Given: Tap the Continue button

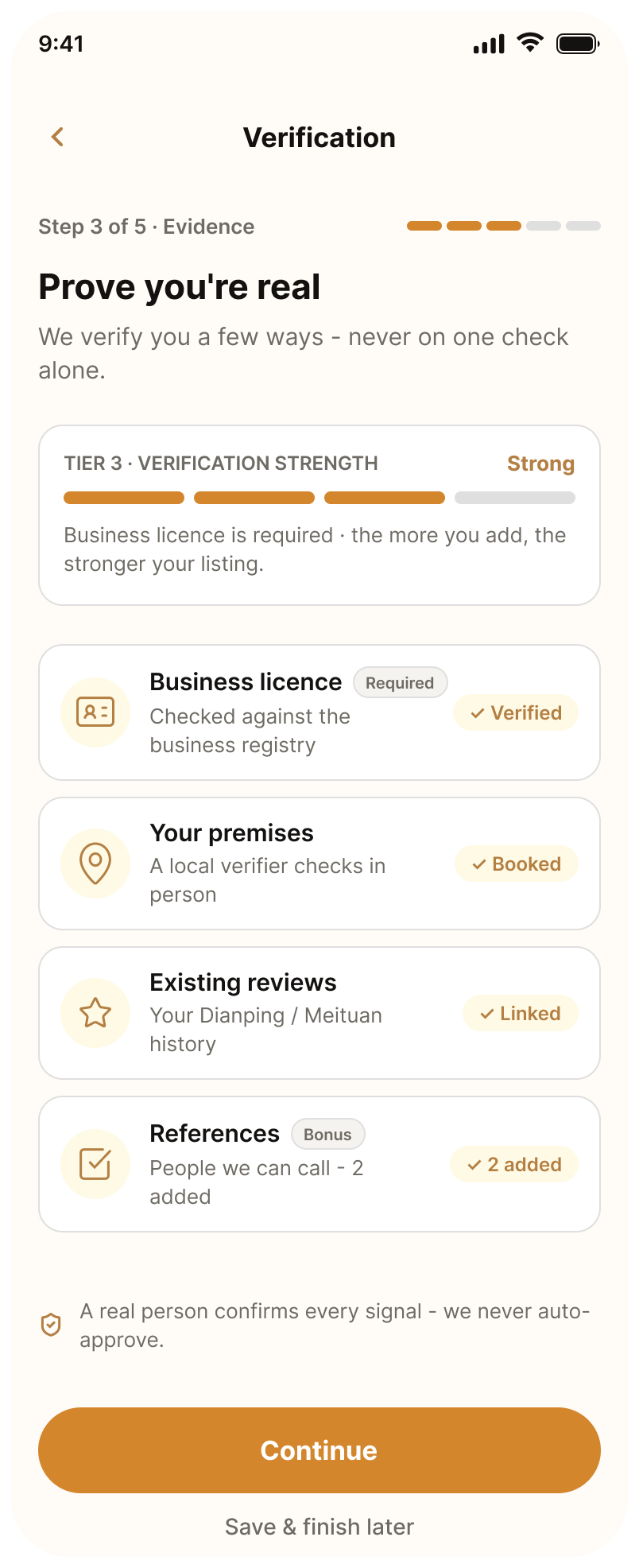Looking at the screenshot, I should pos(319,1450).
